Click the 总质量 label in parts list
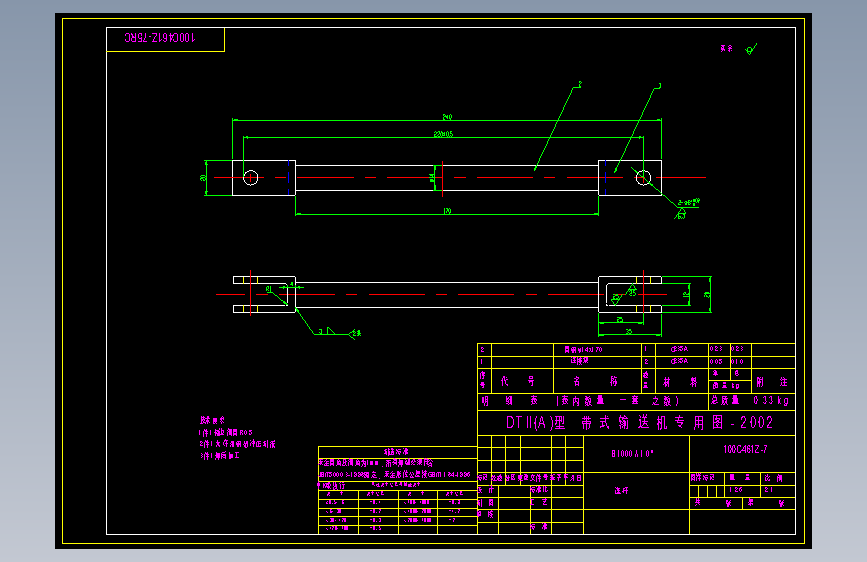 tap(725, 400)
